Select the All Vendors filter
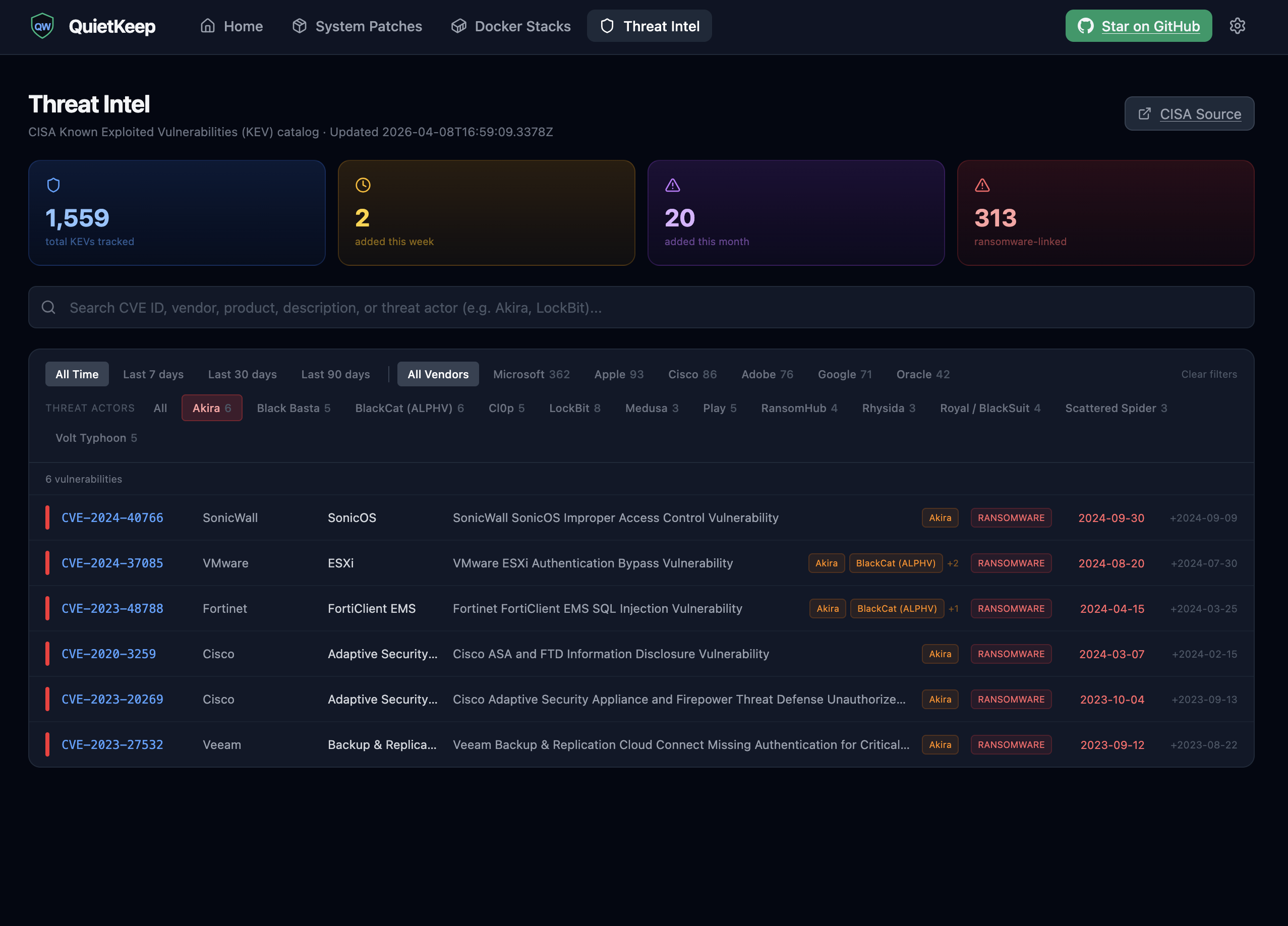This screenshot has height=926, width=1288. (x=438, y=374)
